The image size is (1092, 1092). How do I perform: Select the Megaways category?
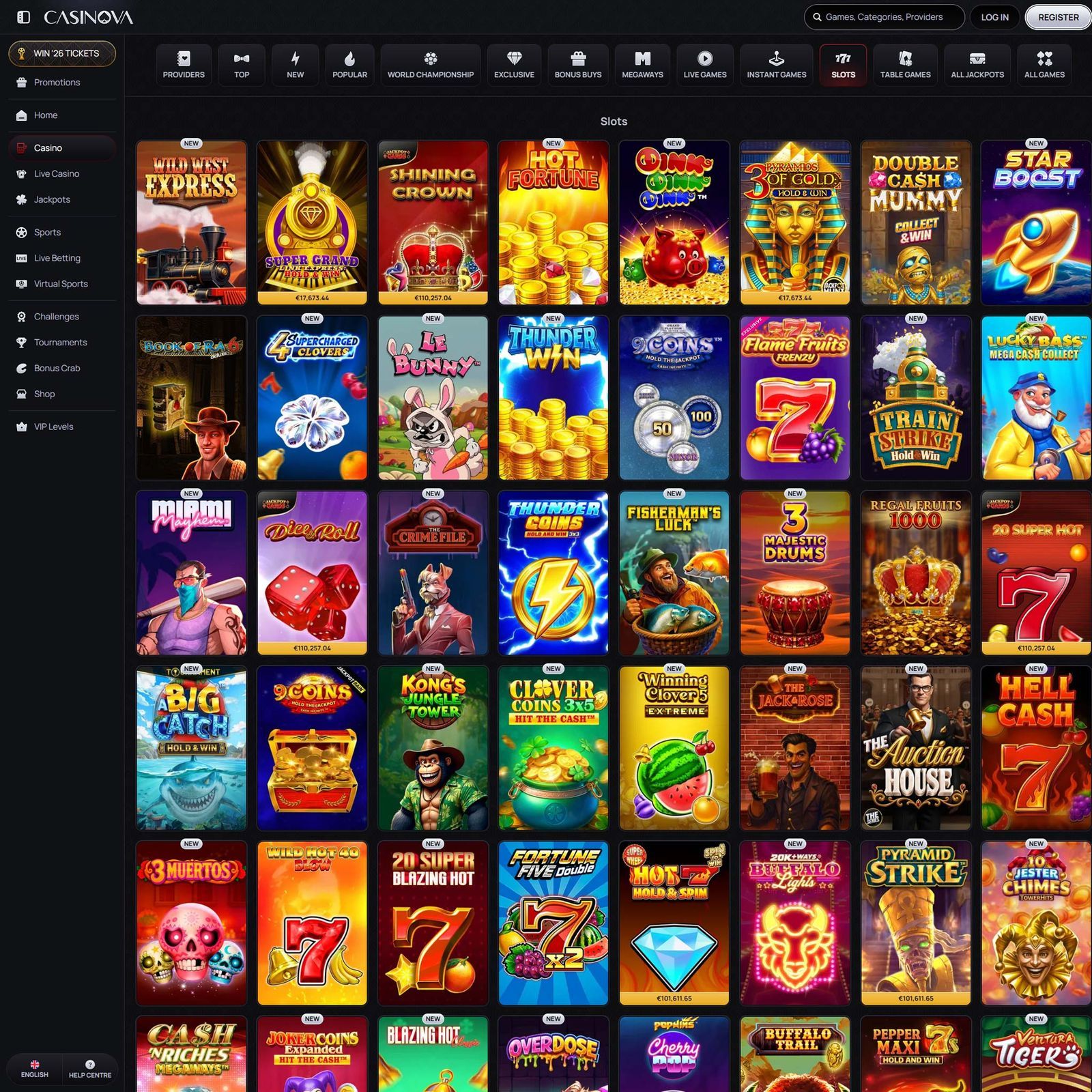coord(642,65)
